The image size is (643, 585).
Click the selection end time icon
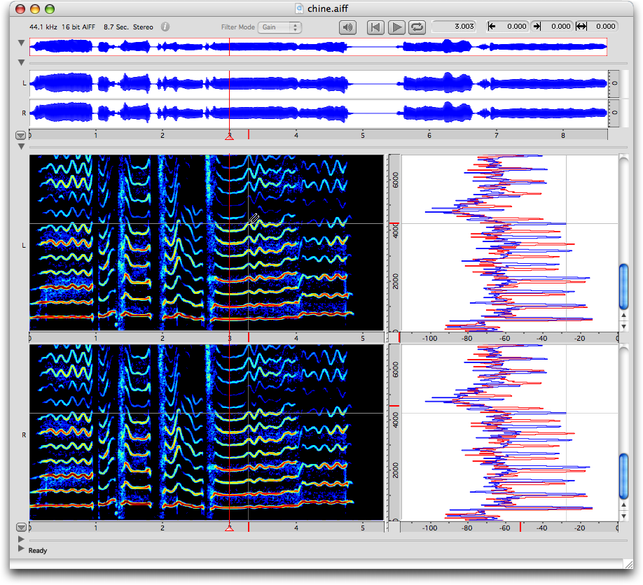537,27
